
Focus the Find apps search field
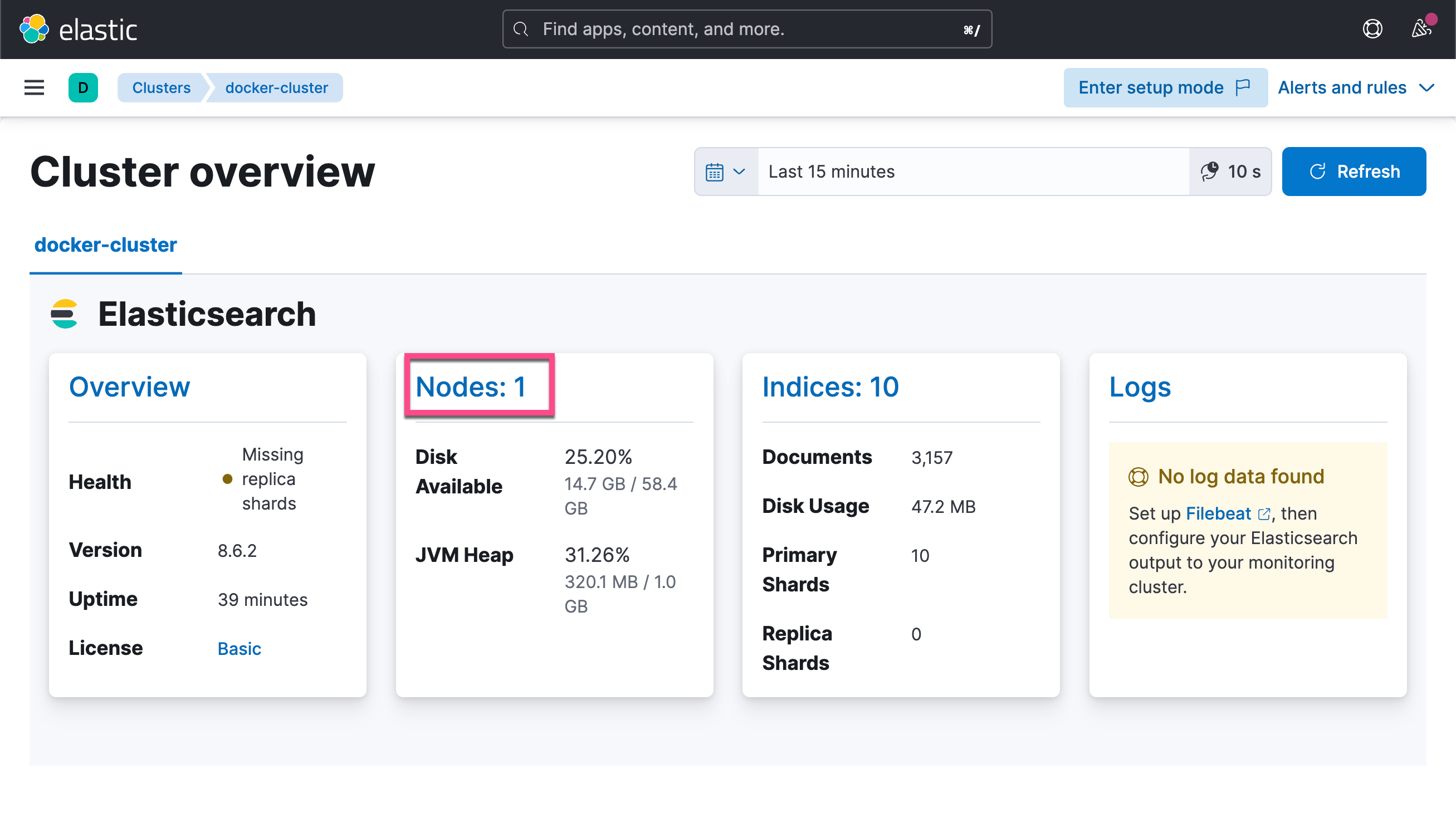click(x=747, y=29)
